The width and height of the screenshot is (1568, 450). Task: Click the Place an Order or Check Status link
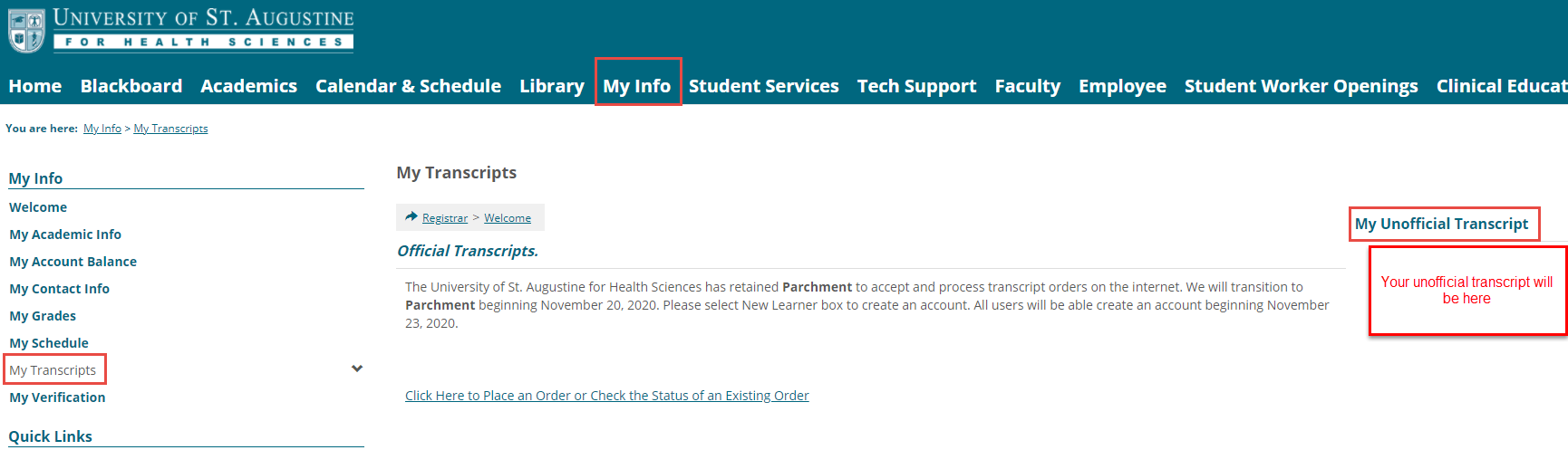[607, 396]
